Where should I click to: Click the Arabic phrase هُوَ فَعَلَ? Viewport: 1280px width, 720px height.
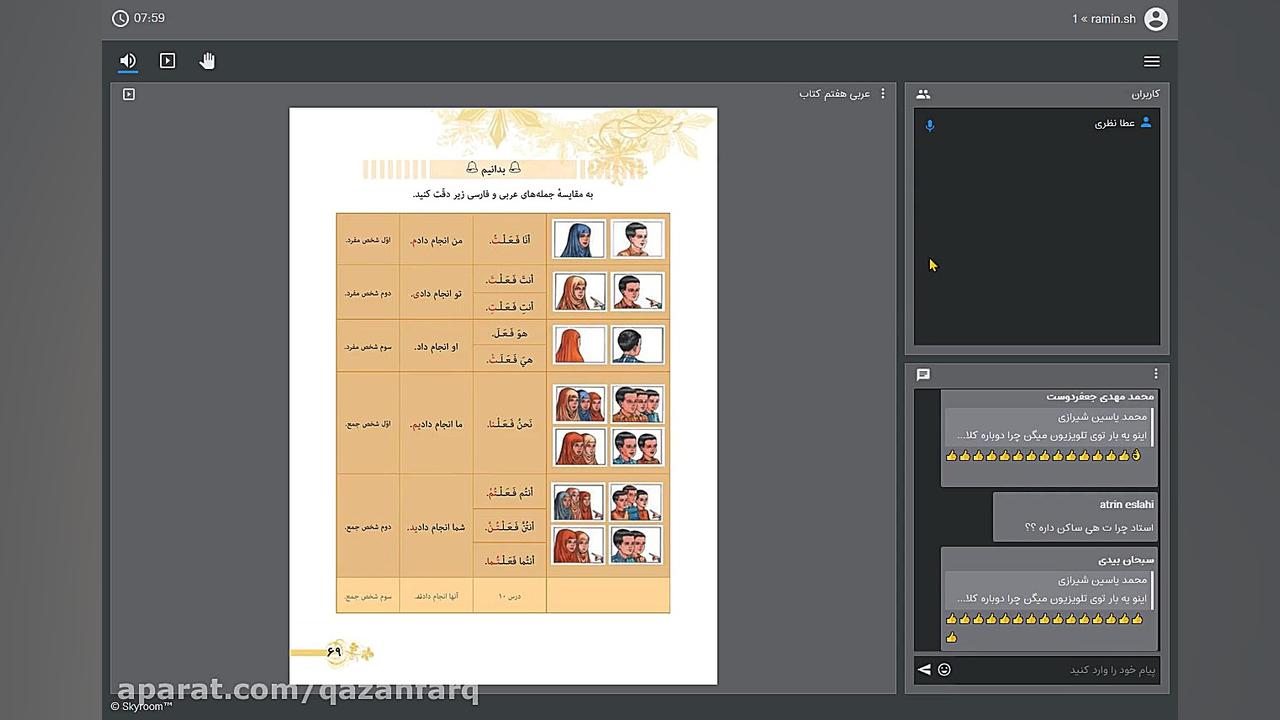click(x=510, y=332)
